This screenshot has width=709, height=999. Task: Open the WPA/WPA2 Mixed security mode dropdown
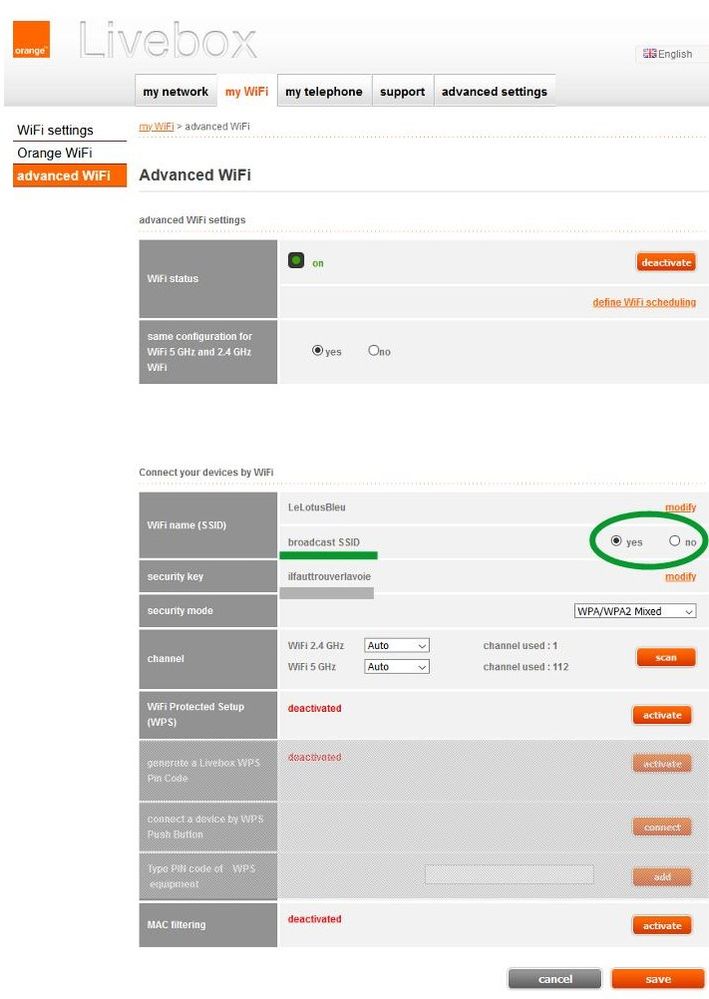[x=635, y=611]
